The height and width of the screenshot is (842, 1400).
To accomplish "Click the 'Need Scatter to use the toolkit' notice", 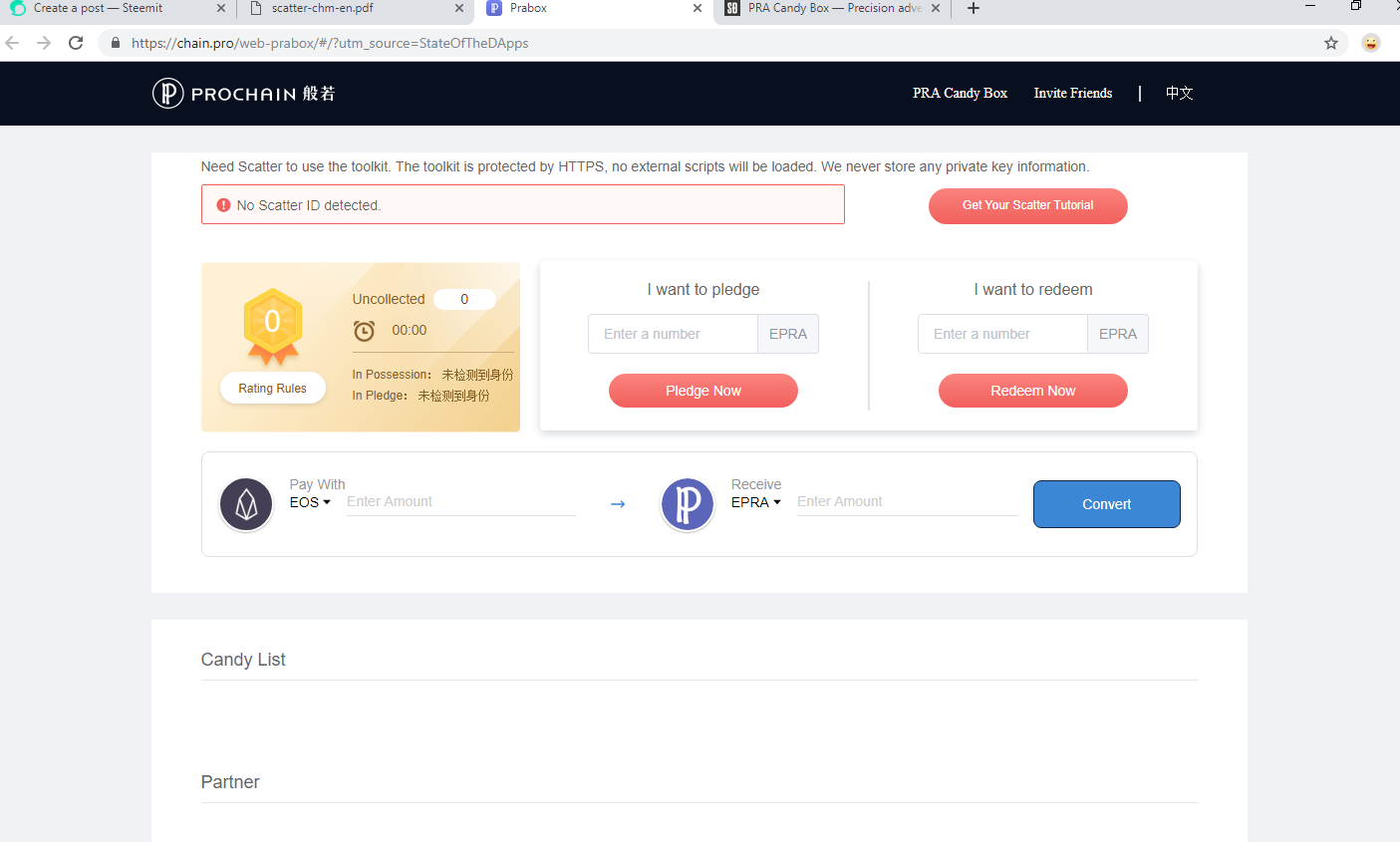I will coord(646,166).
